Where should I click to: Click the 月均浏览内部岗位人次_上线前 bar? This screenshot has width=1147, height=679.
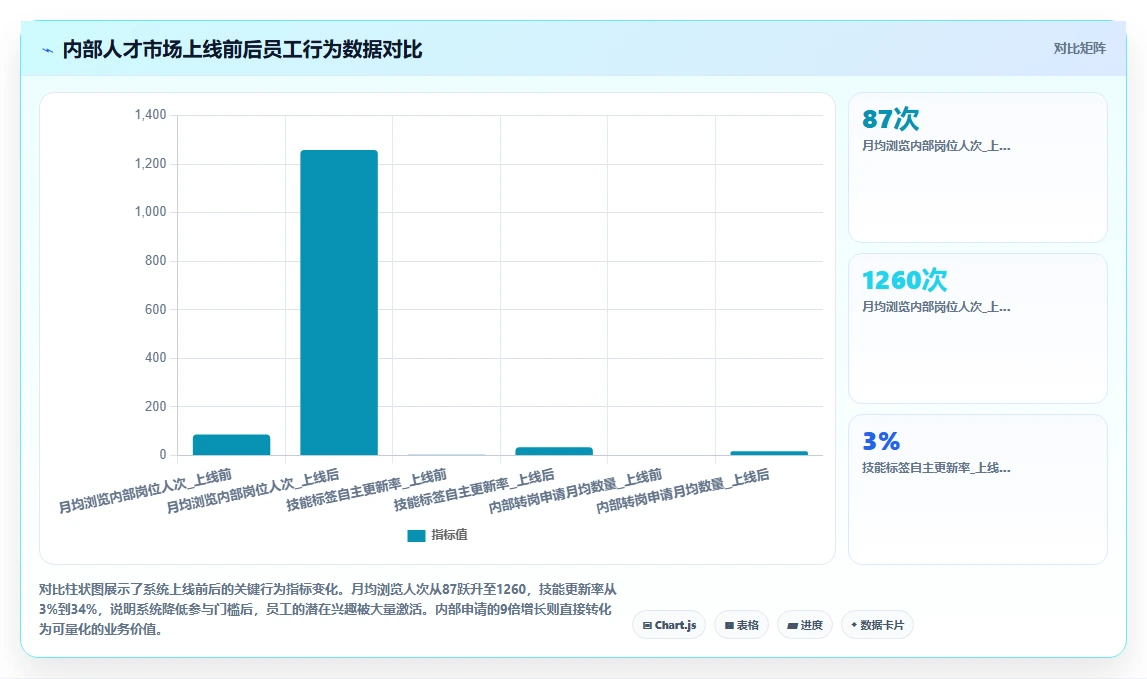coord(231,445)
